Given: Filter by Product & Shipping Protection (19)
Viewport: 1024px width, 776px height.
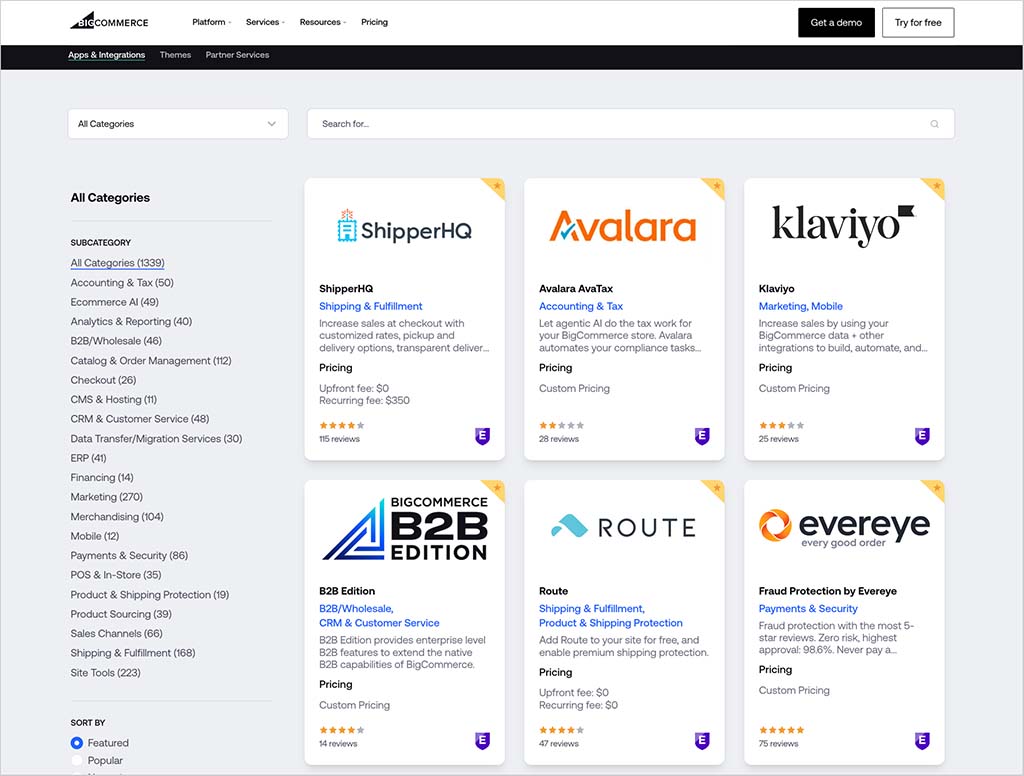Looking at the screenshot, I should [150, 594].
